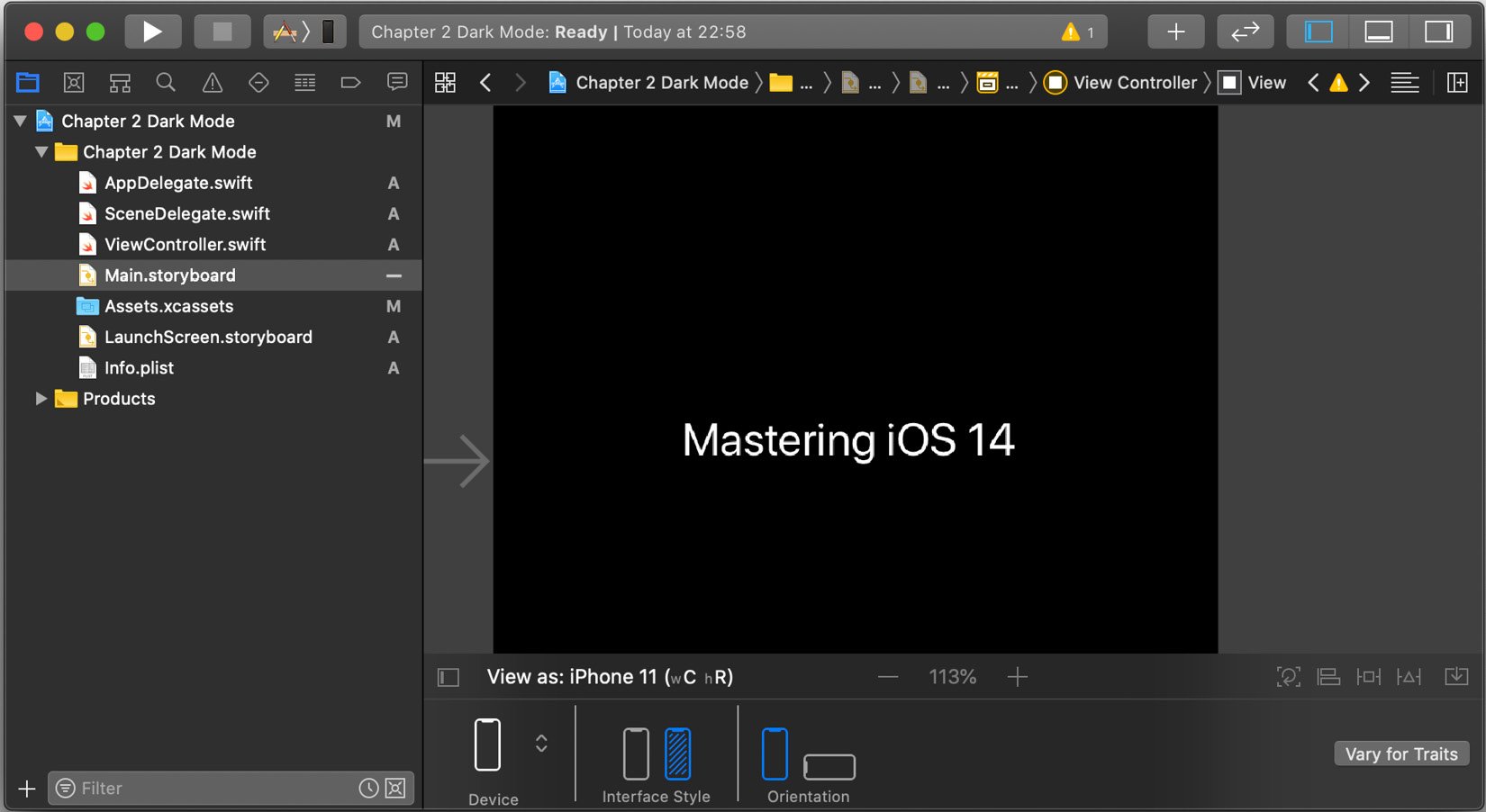Open the warning indicator in the activity bar
Image resolution: width=1486 pixels, height=812 pixels.
tap(1078, 32)
